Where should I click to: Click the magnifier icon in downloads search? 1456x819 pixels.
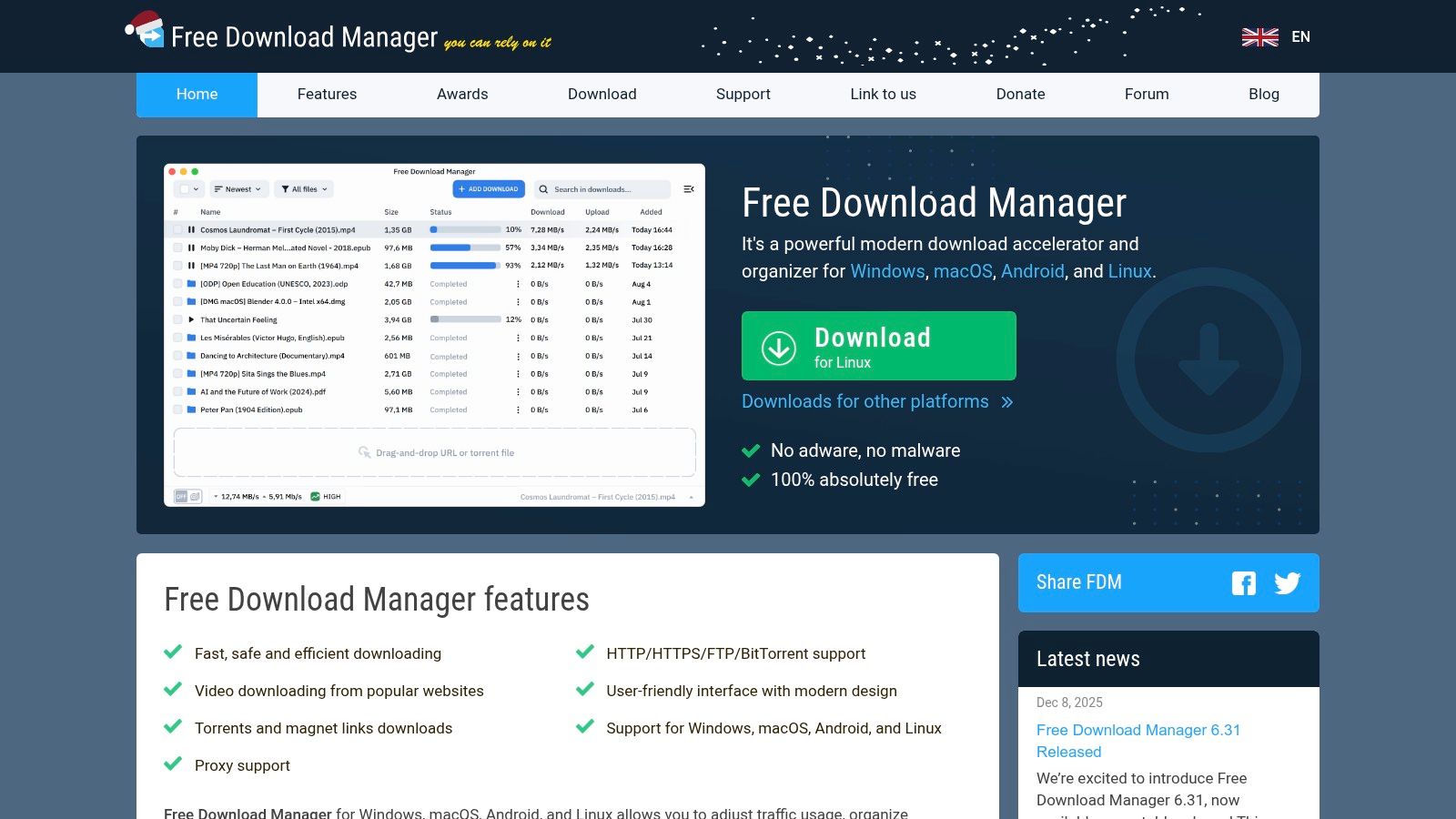coord(543,189)
